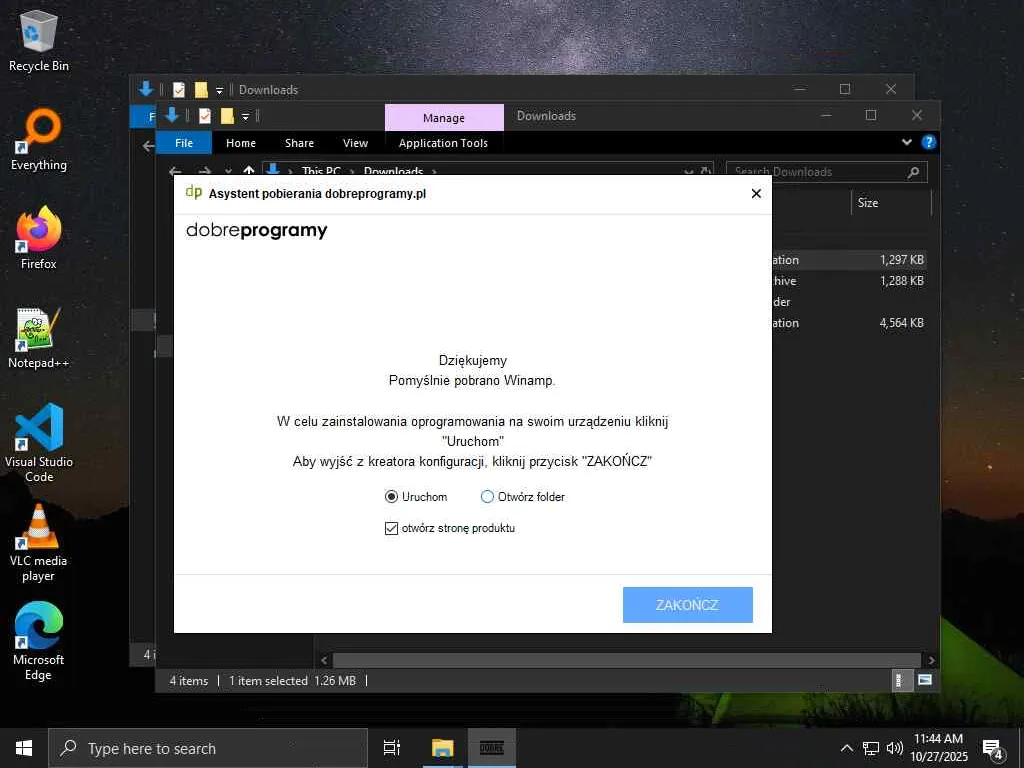Maximize the front Downloads window
The height and width of the screenshot is (768, 1024).
[x=871, y=116]
